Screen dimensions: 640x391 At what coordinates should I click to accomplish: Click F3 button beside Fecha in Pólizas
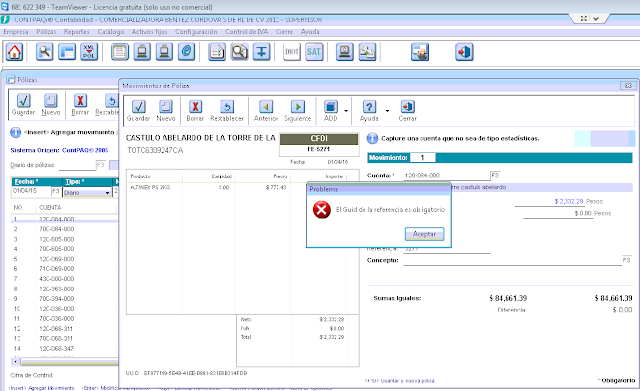pyautogui.click(x=56, y=191)
